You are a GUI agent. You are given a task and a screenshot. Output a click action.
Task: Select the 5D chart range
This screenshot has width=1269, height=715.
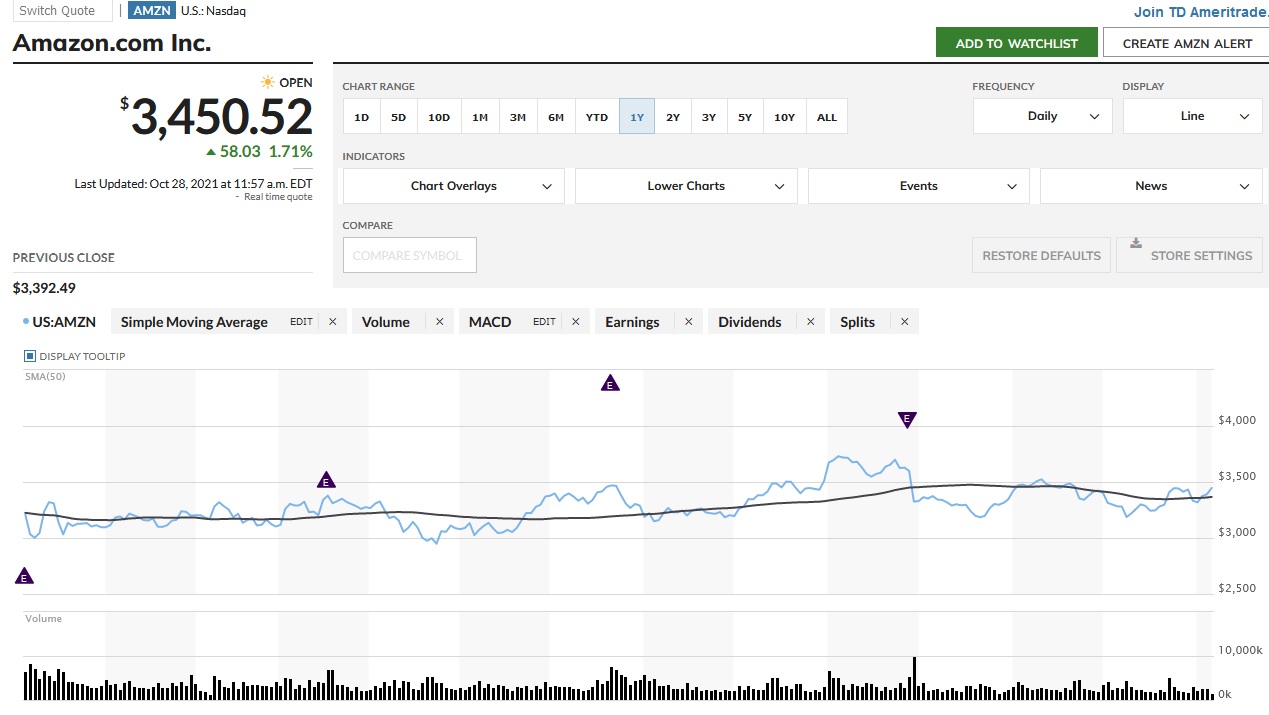click(x=398, y=117)
